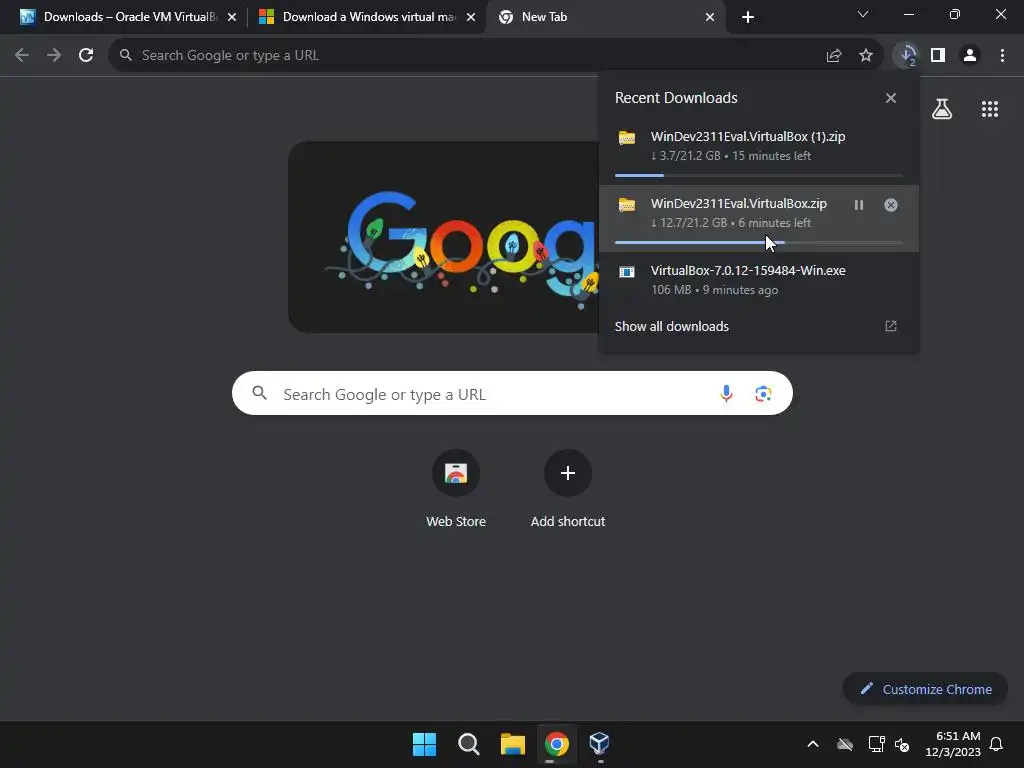Viewport: 1024px width, 768px height.
Task: Click progress bar of WinDev2311Eval.VirtualBox.zip
Action: (x=759, y=242)
